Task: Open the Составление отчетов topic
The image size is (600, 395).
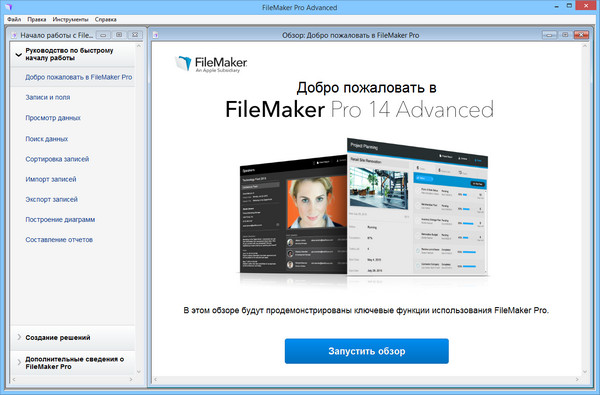Action: [x=59, y=240]
